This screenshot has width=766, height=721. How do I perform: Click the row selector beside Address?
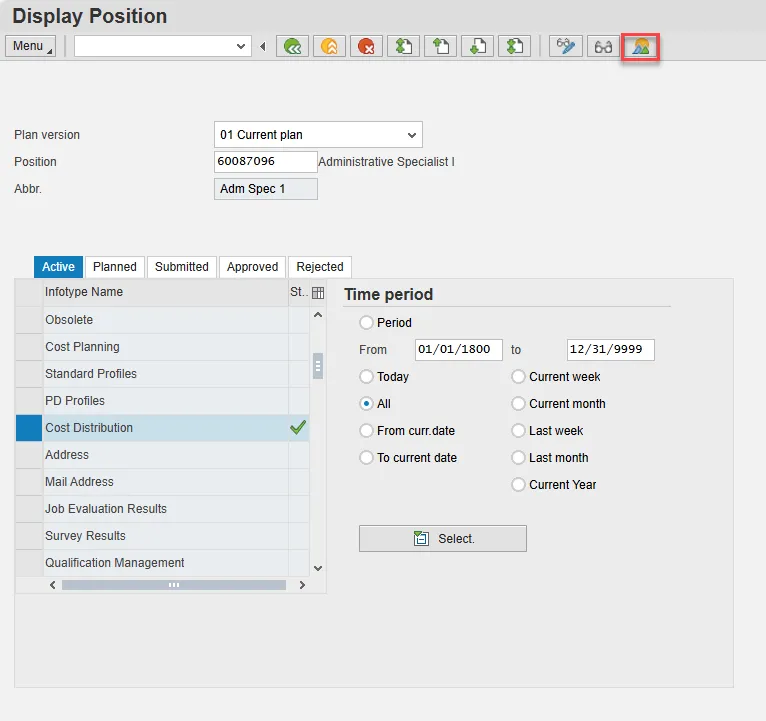coord(29,455)
